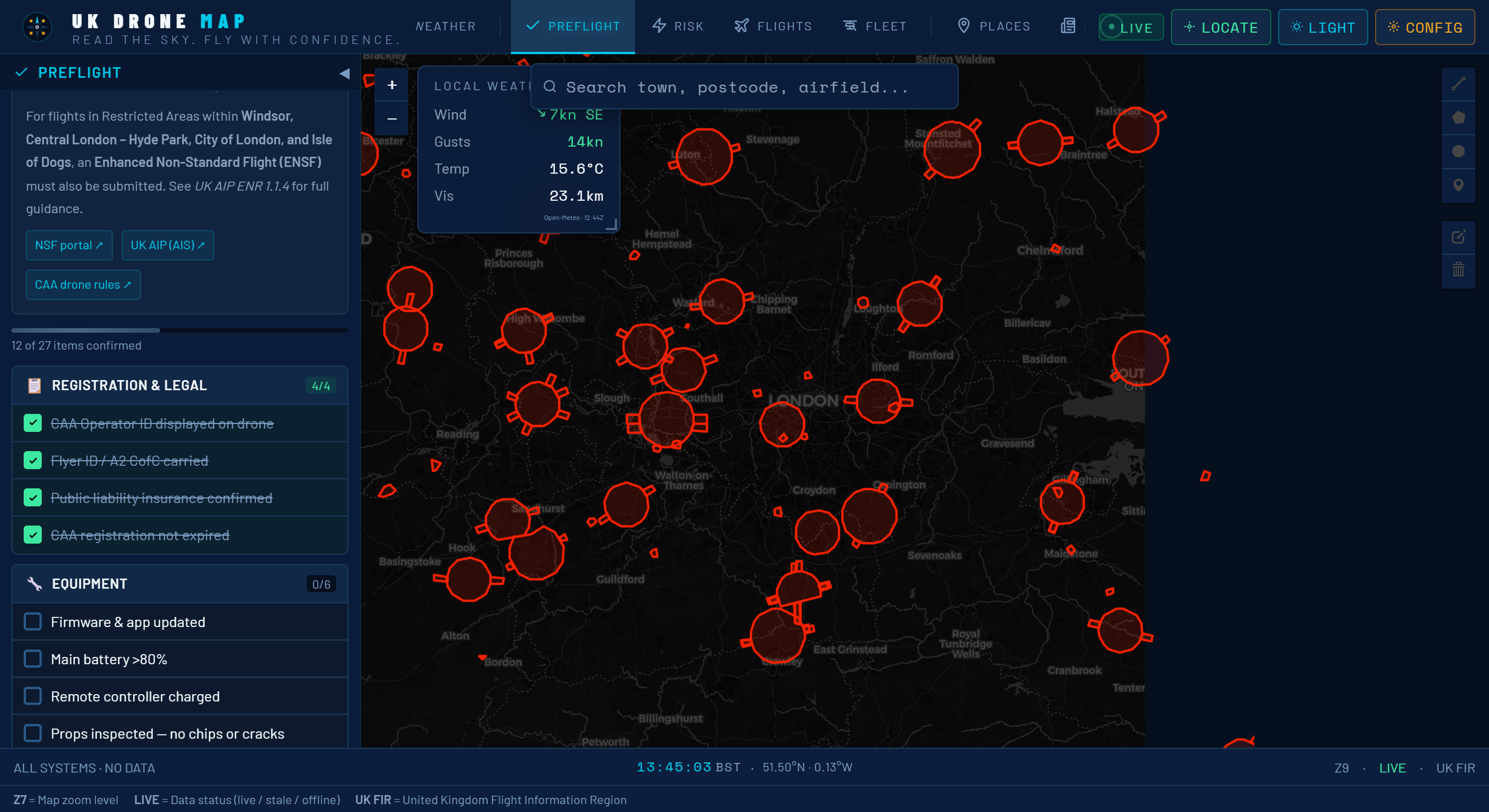Check Remote controller charged
This screenshot has height=812, width=1489.
[x=33, y=696]
